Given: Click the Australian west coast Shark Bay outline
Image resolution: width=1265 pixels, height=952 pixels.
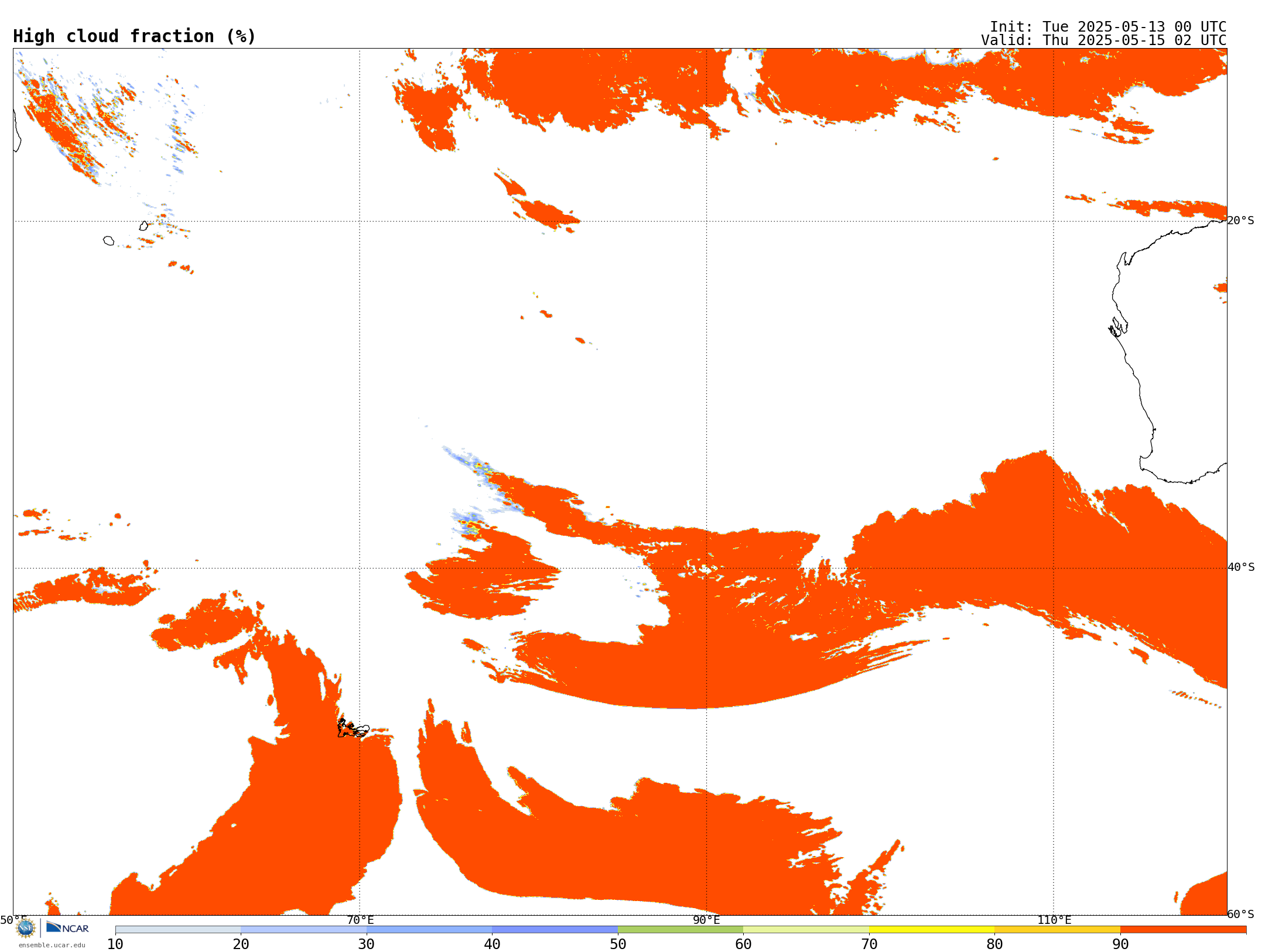Looking at the screenshot, I should click(x=1118, y=327).
